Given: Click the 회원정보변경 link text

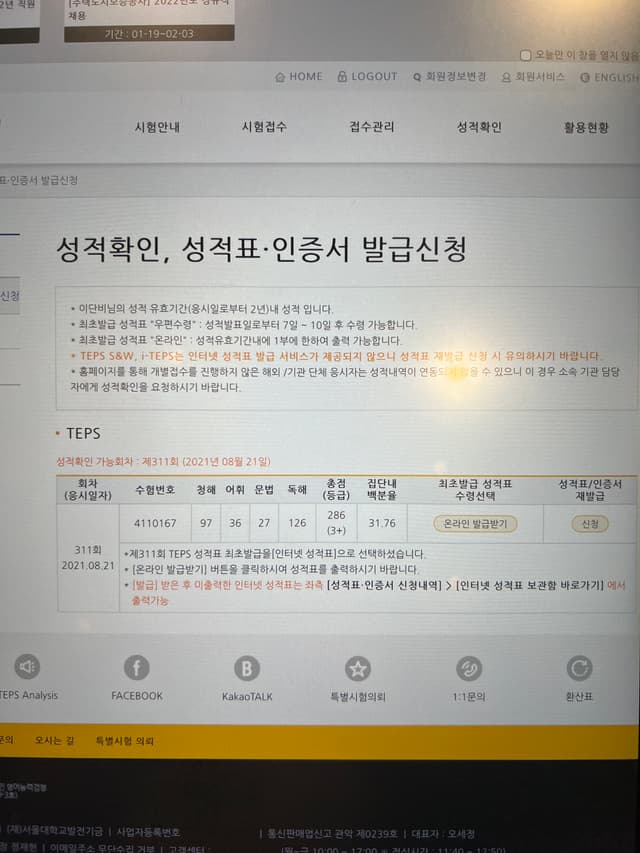Looking at the screenshot, I should coord(456,77).
